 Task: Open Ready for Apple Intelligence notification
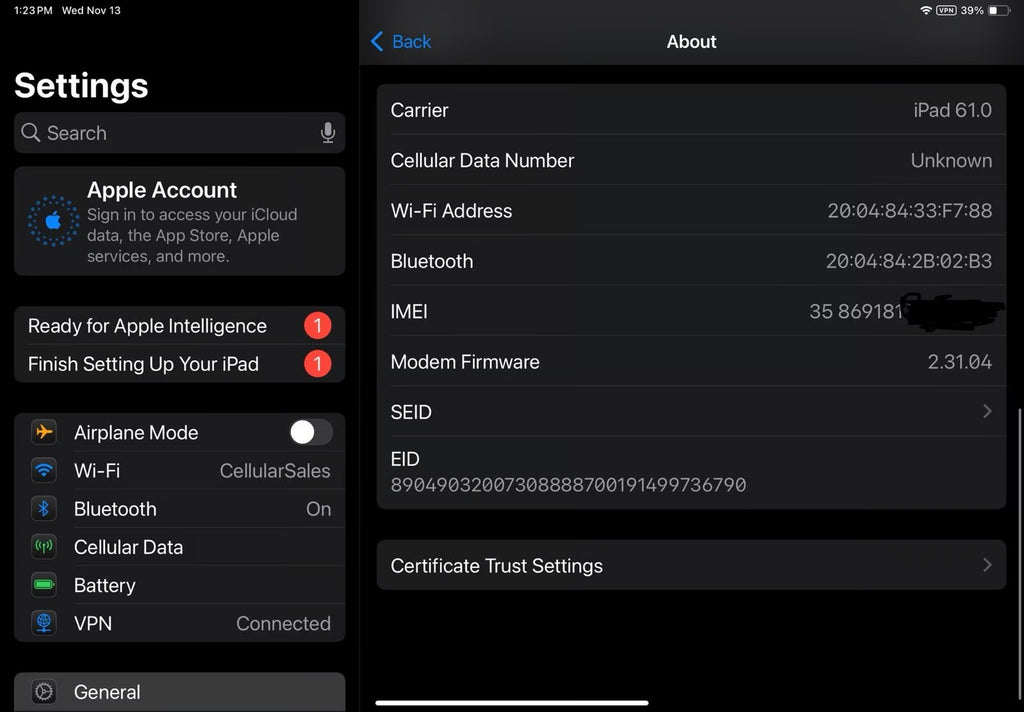147,326
